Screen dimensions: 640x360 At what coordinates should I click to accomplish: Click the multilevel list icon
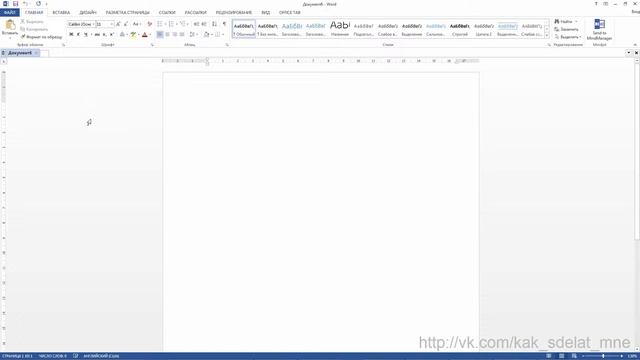(182, 24)
